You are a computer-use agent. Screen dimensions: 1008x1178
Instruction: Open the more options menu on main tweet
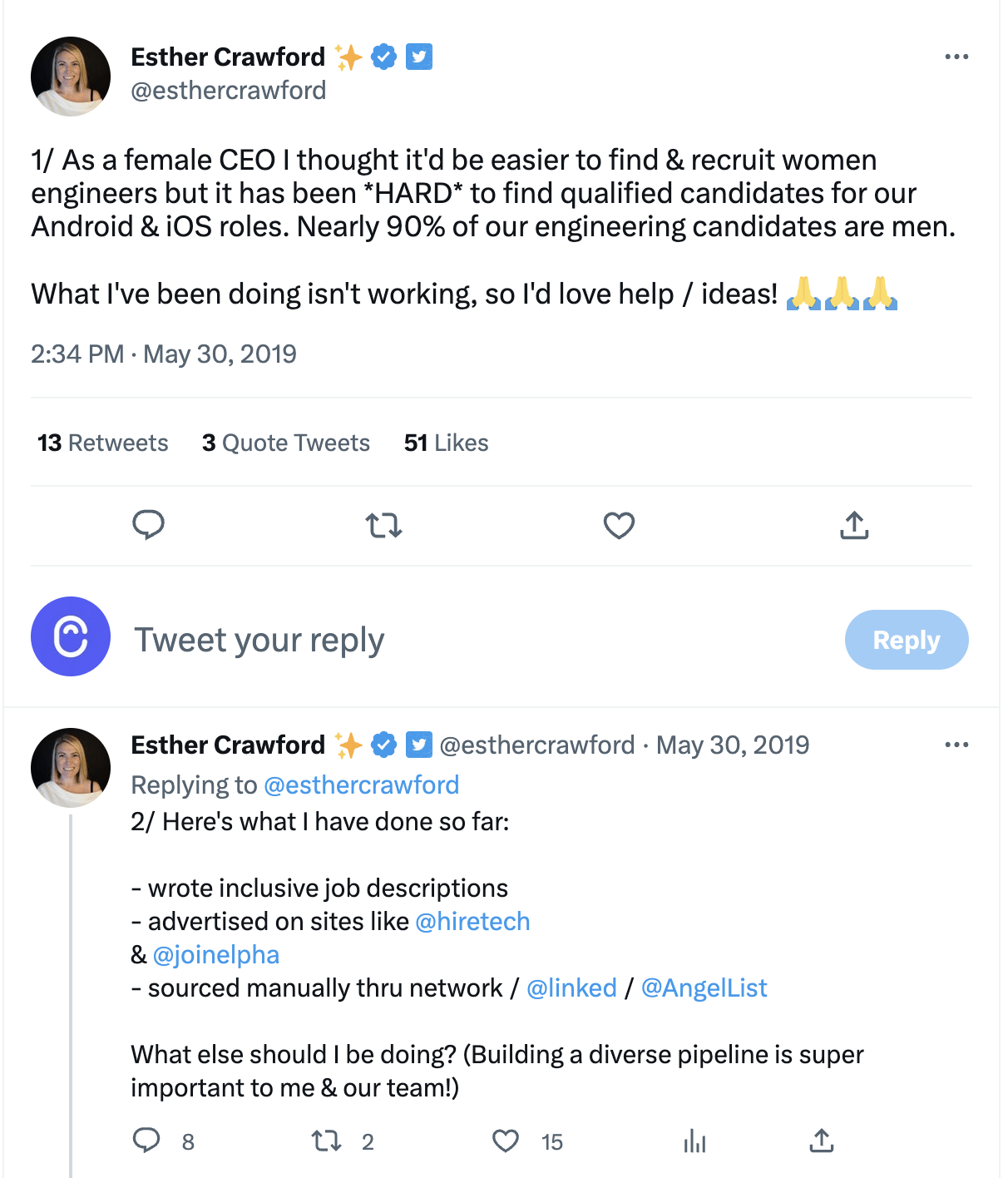coord(956,57)
